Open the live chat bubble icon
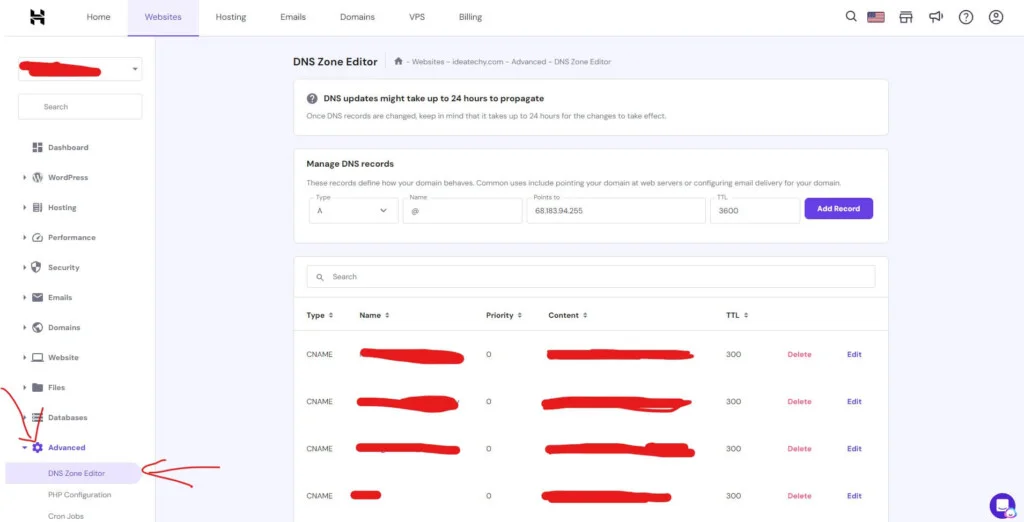The width and height of the screenshot is (1024, 522). [1002, 506]
